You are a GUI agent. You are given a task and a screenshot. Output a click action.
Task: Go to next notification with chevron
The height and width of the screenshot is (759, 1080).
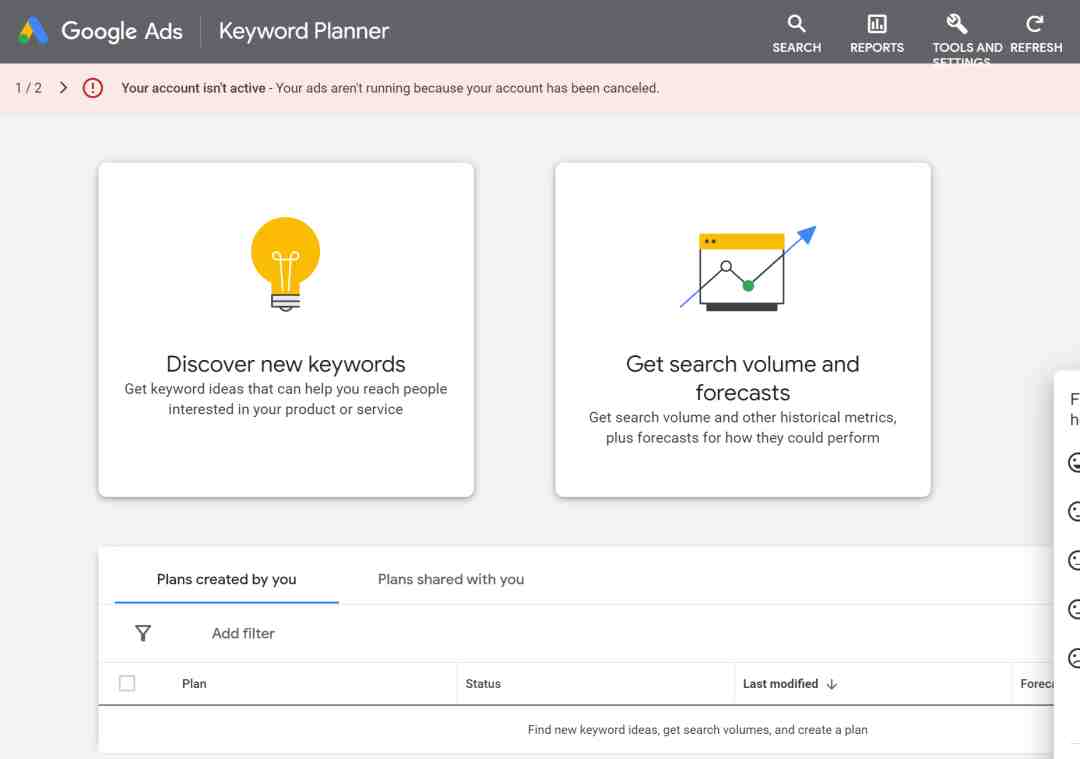tap(64, 88)
